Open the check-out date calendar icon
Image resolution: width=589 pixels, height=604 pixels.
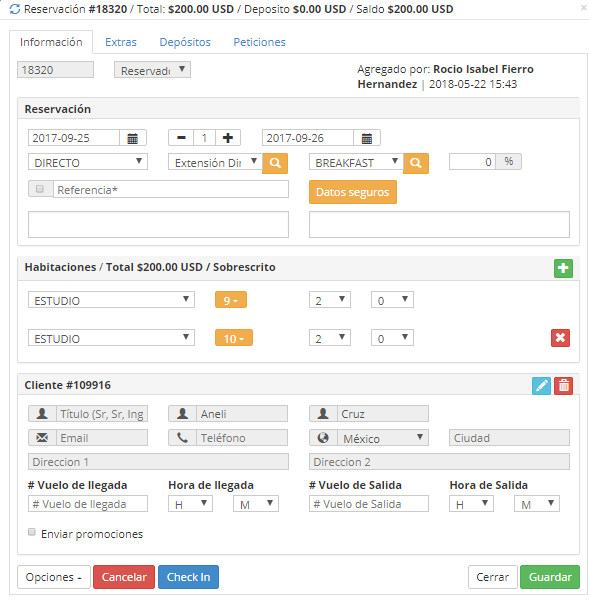367,138
